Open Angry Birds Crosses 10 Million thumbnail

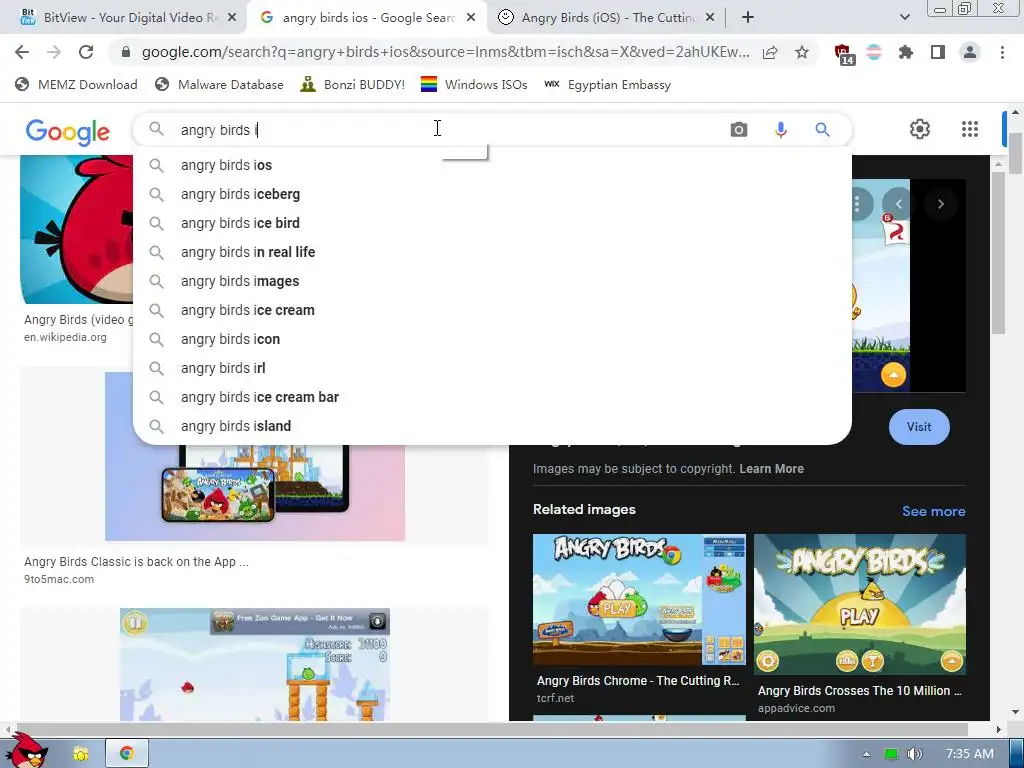[859, 604]
